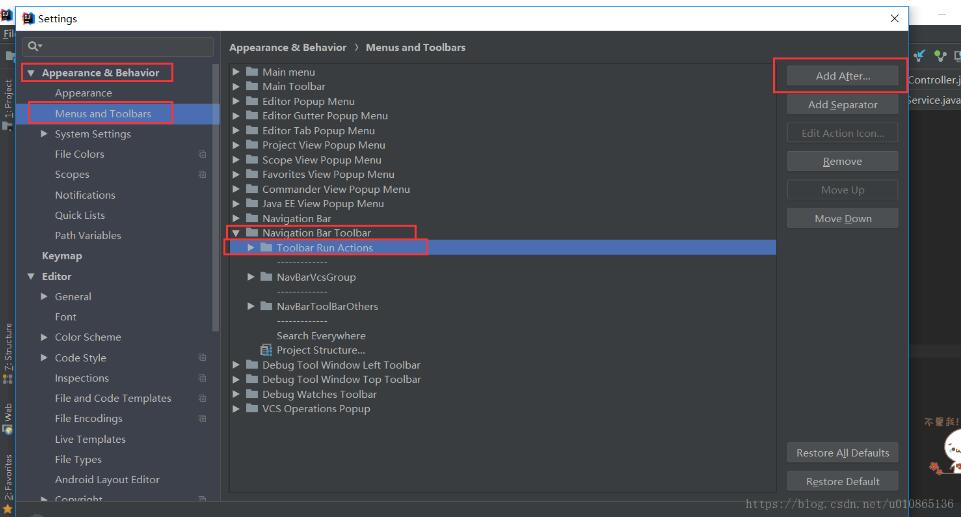Open Quick Lists settings
The width and height of the screenshot is (961, 517).
coord(80,215)
